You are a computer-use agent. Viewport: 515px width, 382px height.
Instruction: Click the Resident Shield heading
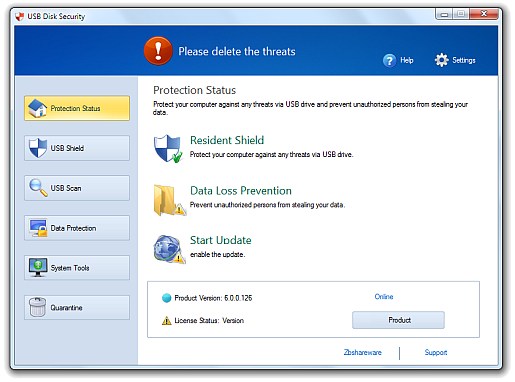pos(227,140)
